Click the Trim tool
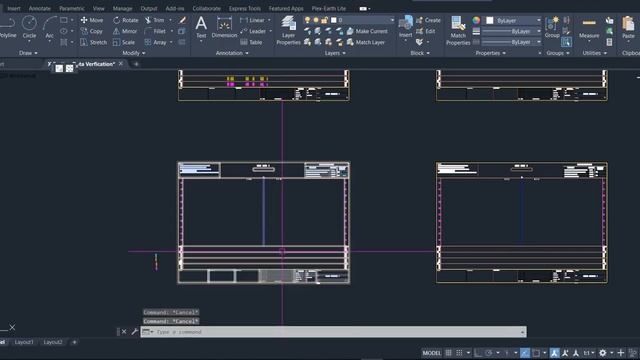Viewport: 640px width, 360px height. [x=154, y=20]
